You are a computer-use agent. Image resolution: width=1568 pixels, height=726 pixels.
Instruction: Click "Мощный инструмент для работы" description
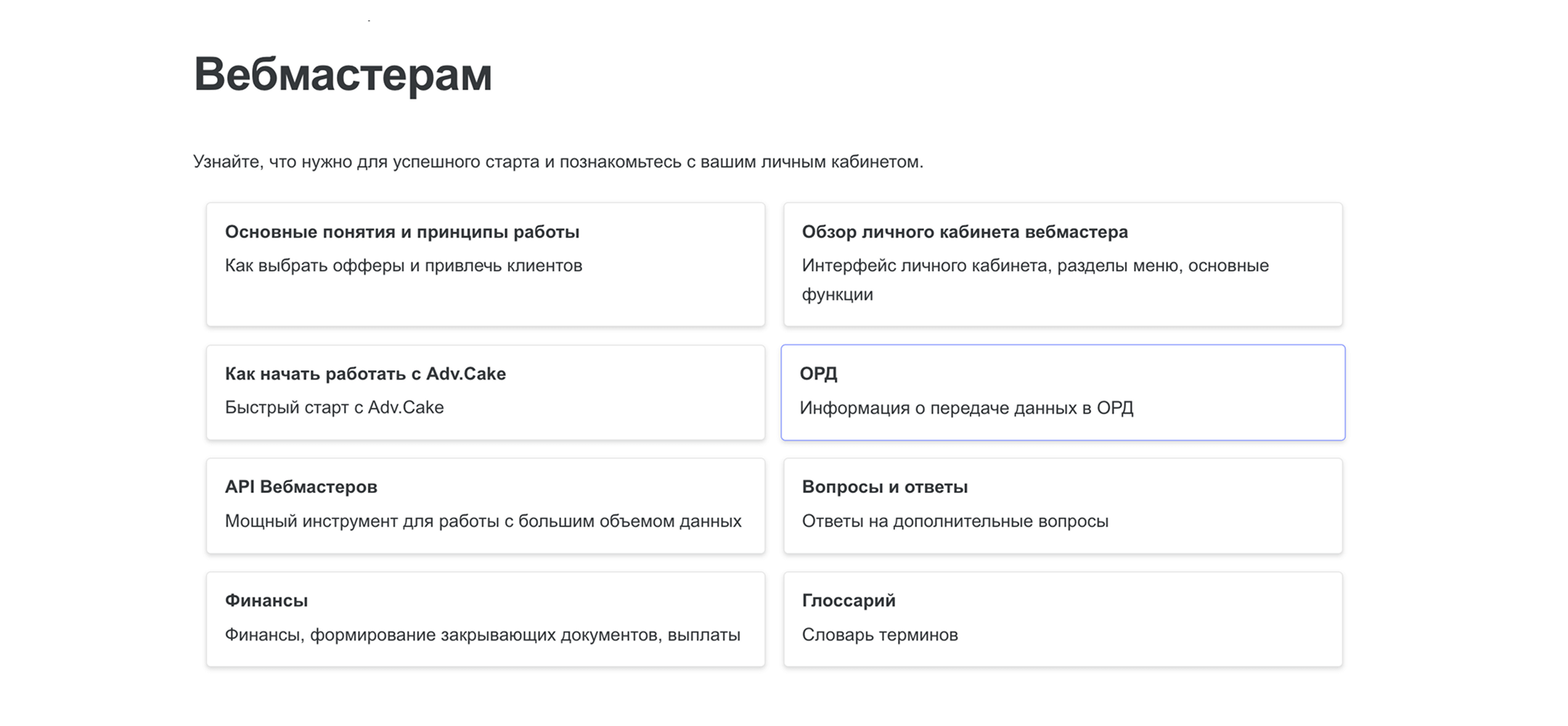click(x=483, y=521)
